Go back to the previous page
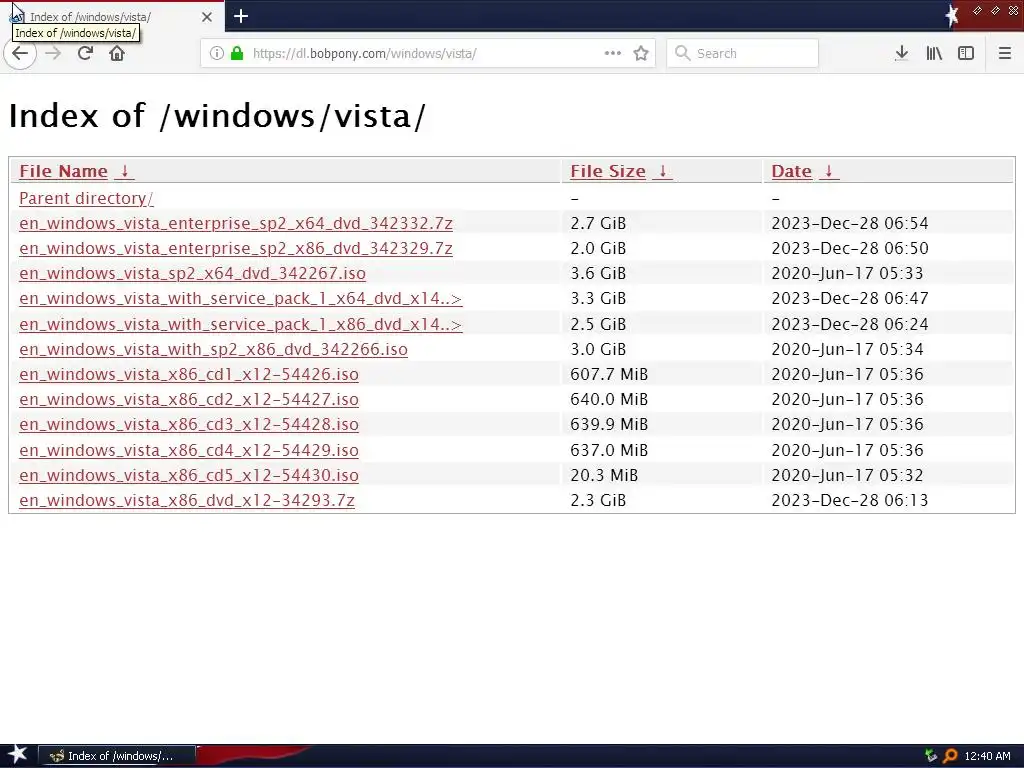The width and height of the screenshot is (1024, 768). [x=20, y=54]
